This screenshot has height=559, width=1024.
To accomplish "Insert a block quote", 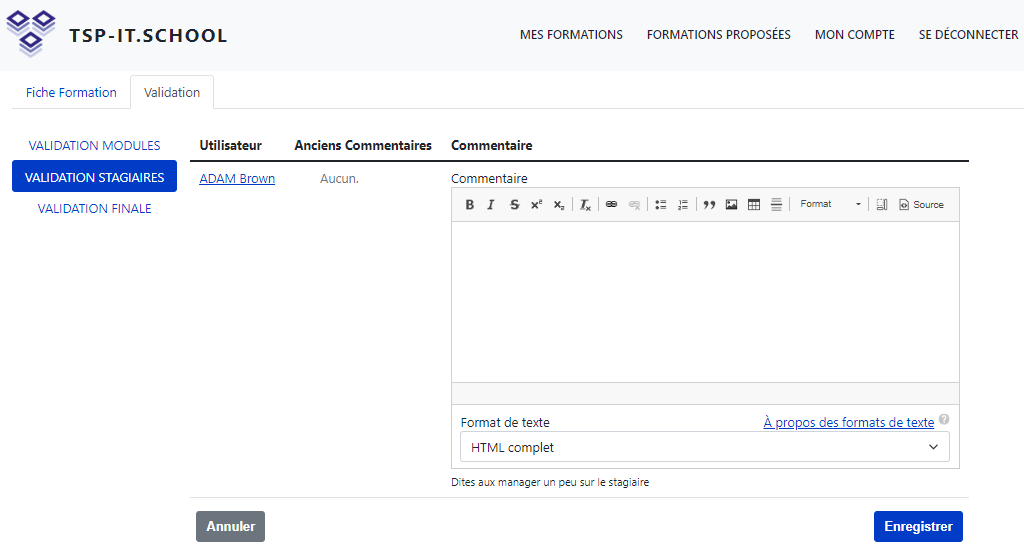I will point(709,204).
